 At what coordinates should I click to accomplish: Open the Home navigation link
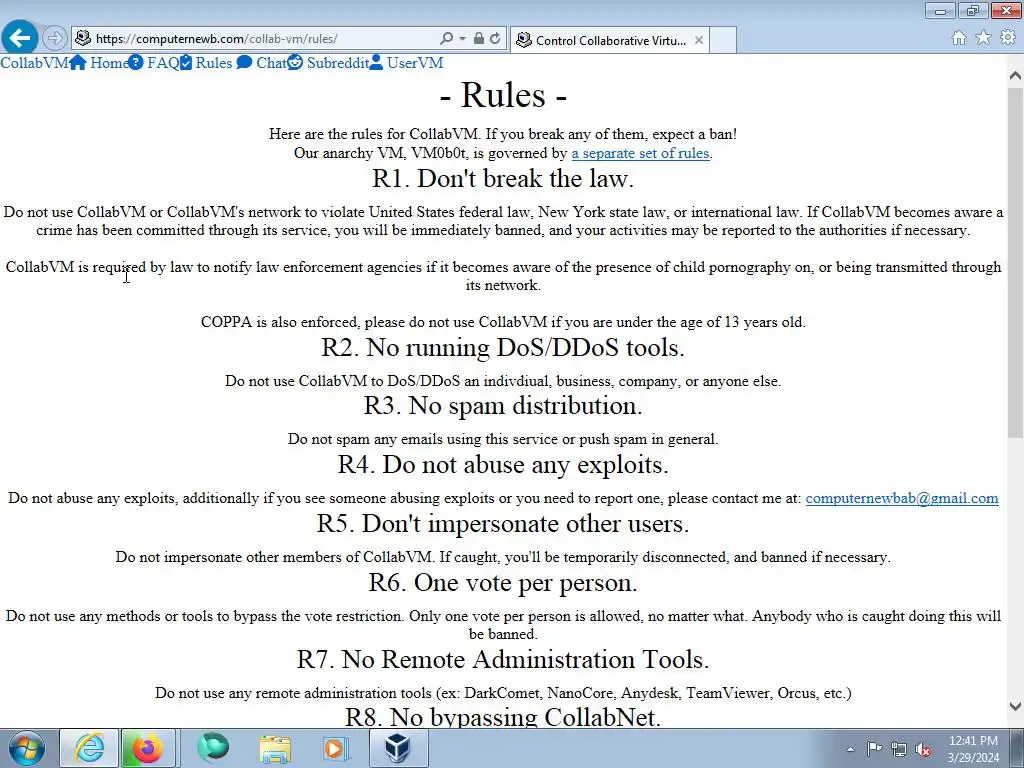(x=108, y=63)
